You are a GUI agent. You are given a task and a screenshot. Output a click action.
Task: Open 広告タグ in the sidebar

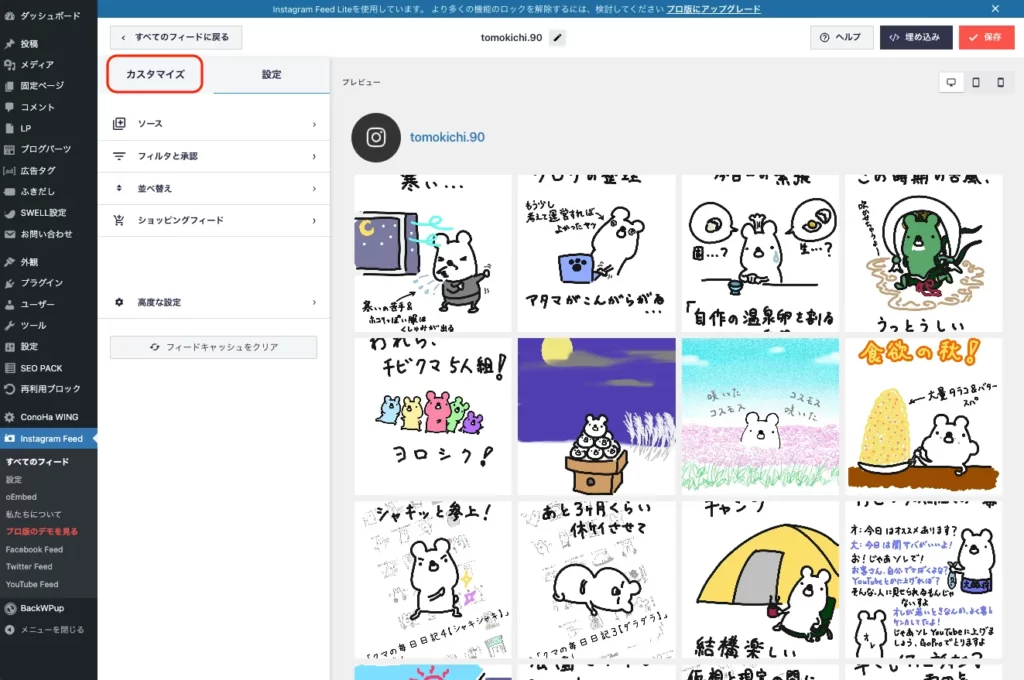point(49,170)
